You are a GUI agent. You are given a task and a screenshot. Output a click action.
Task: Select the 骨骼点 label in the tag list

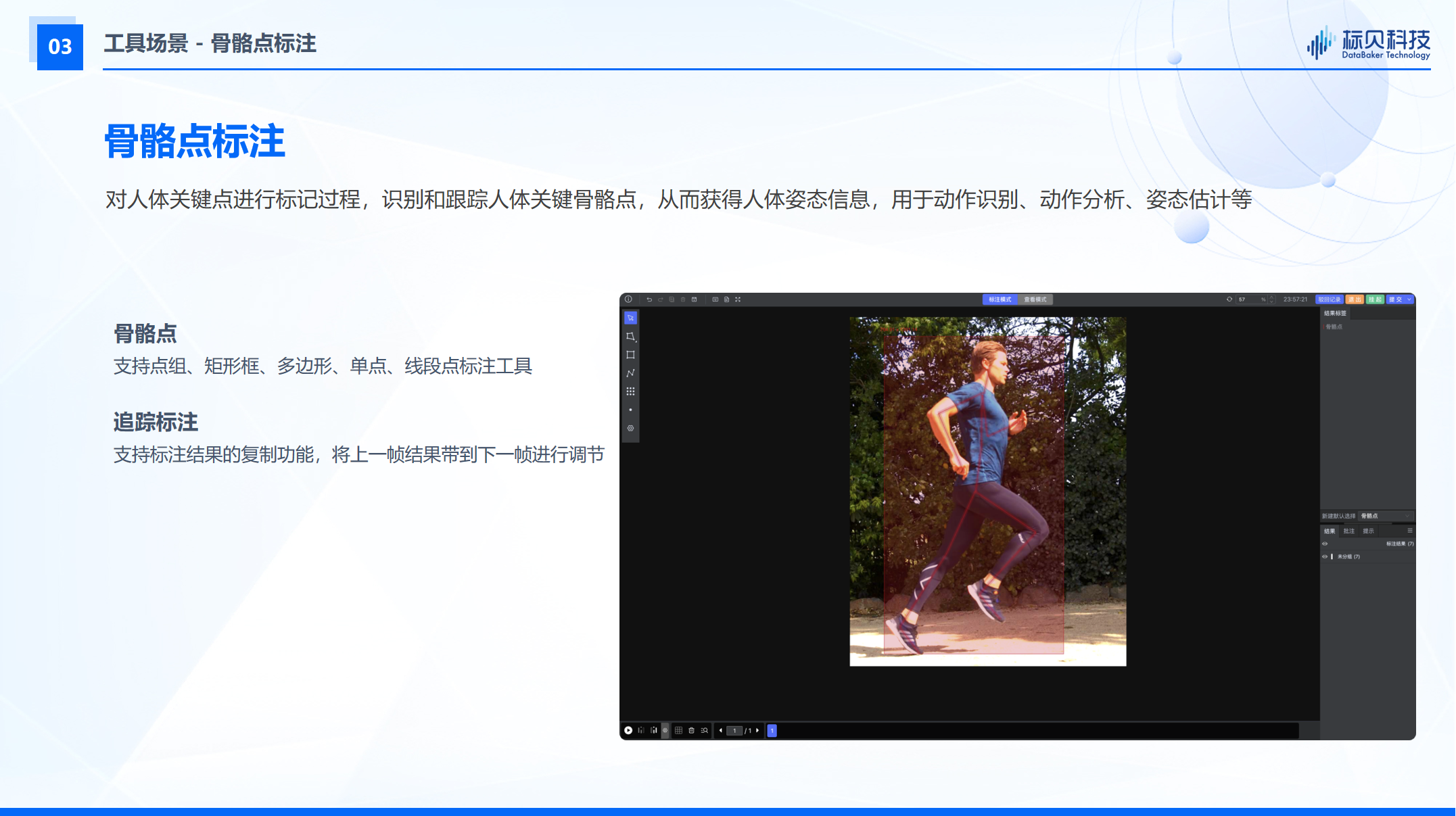coord(1334,327)
